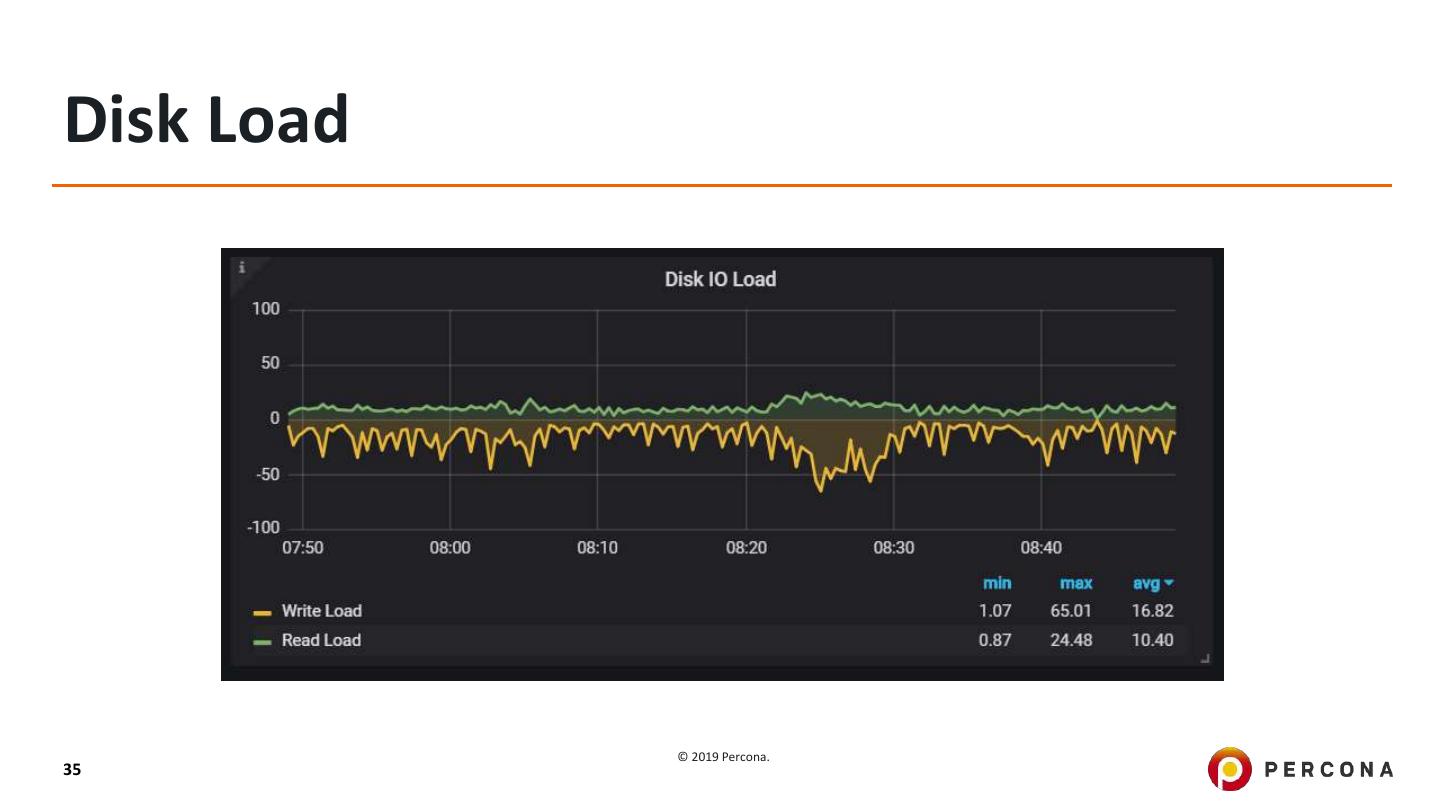Image resolution: width=1440 pixels, height=810 pixels.
Task: Select the Write Load max value 65.01
Action: point(1071,611)
